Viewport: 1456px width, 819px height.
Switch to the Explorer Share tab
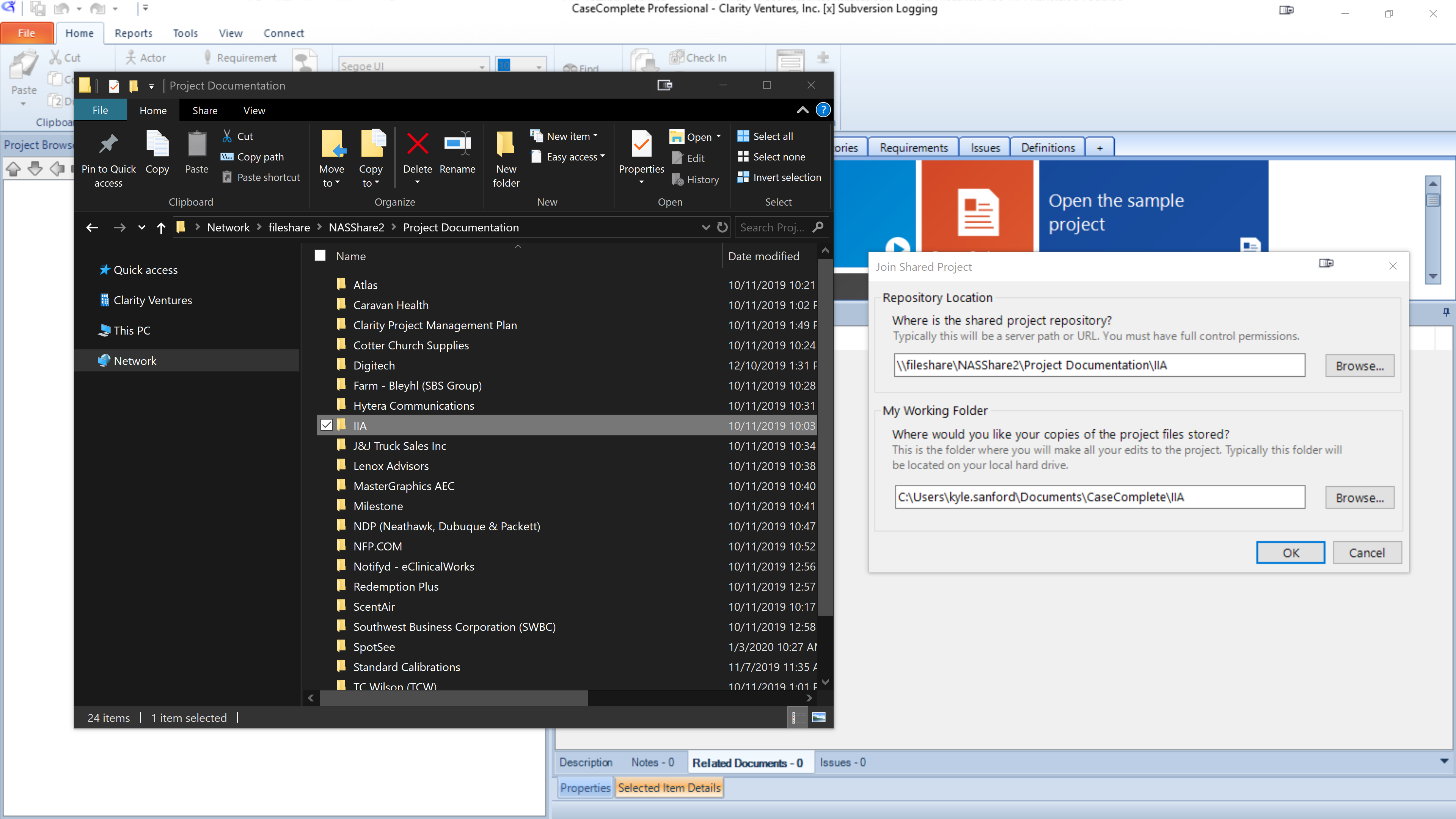tap(204, 110)
